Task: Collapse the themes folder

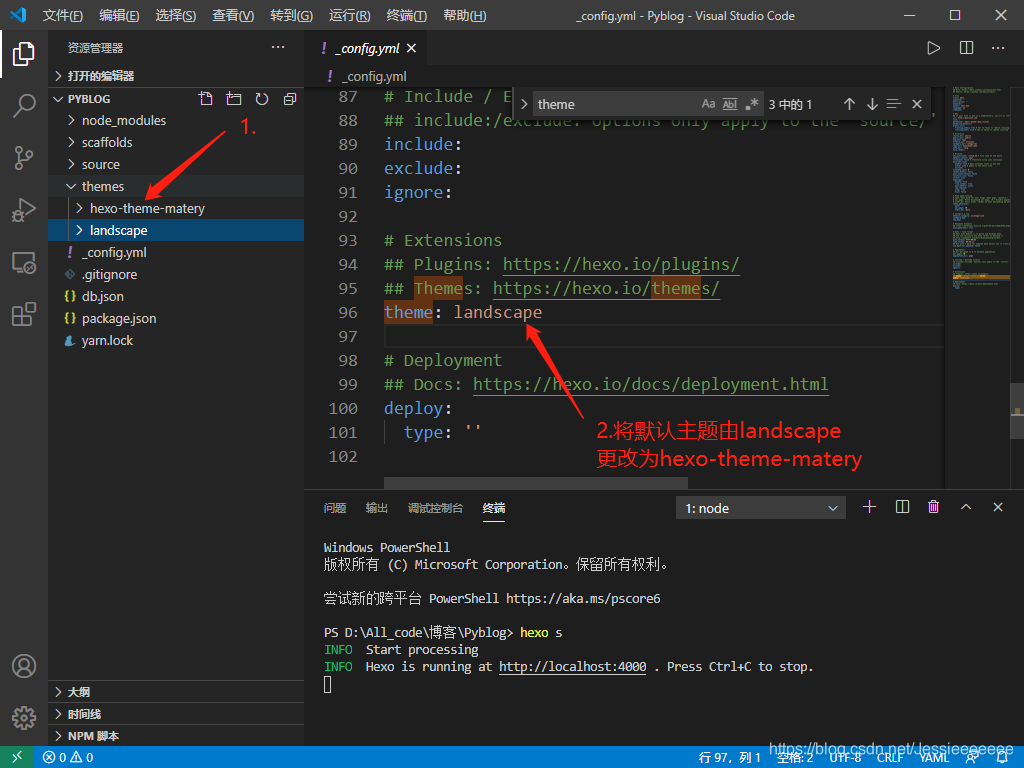Action: click(x=176, y=186)
